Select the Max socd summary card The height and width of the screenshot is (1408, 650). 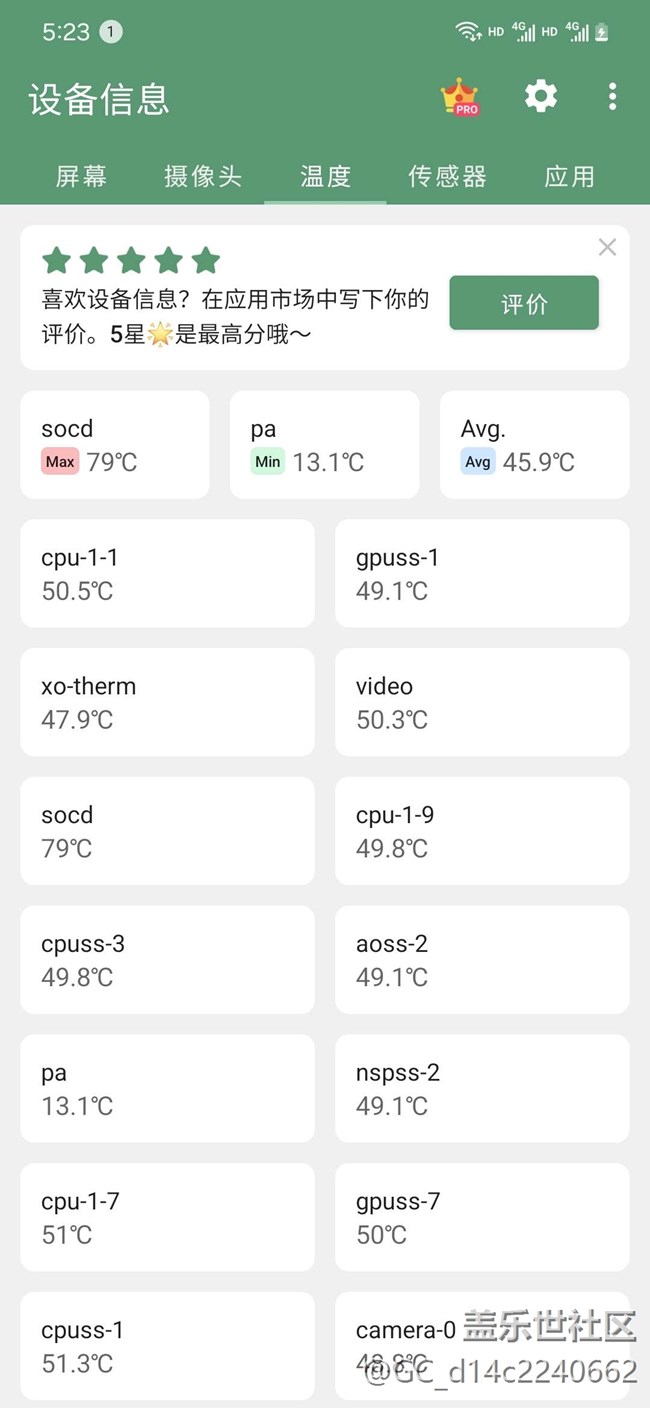115,445
